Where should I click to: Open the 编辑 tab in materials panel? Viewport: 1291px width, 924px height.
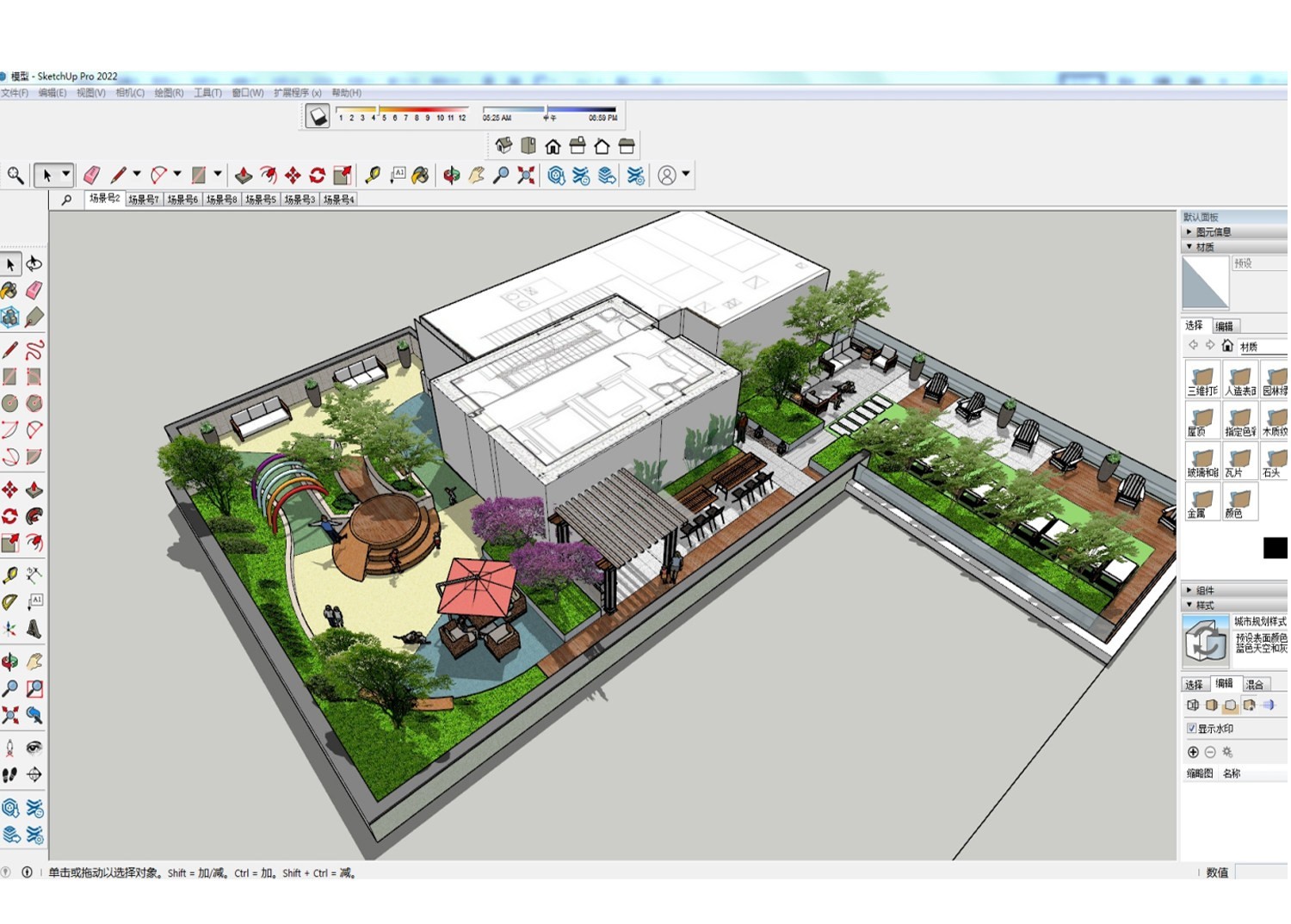(1225, 326)
